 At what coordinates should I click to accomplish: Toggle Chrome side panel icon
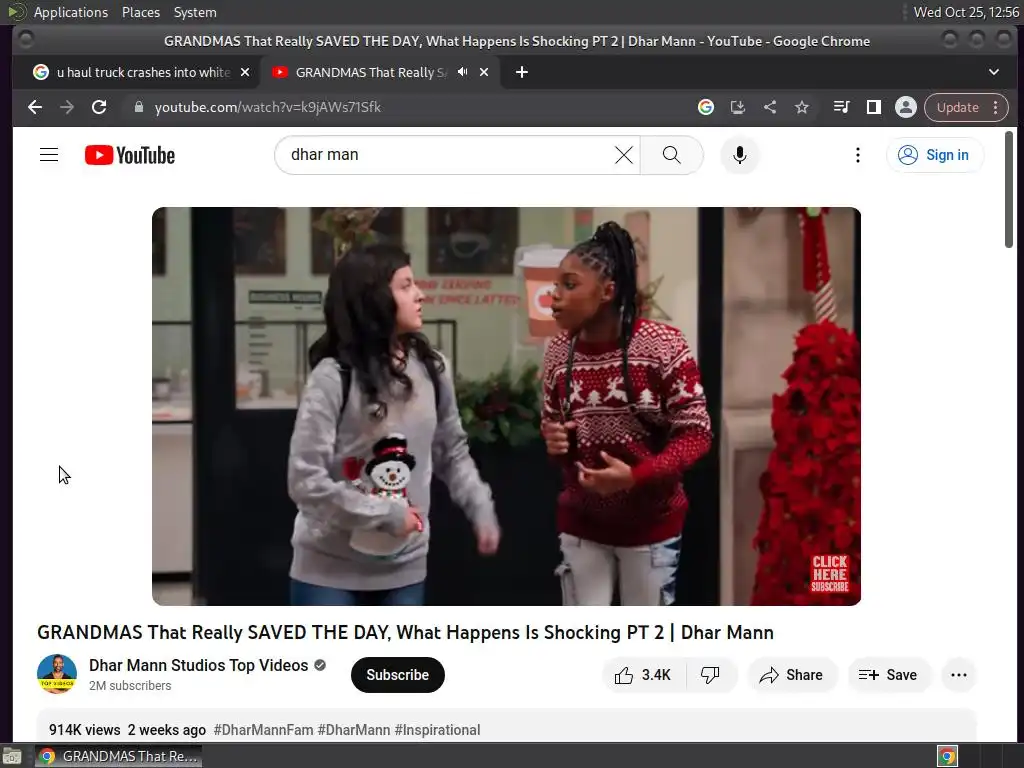pos(873,107)
